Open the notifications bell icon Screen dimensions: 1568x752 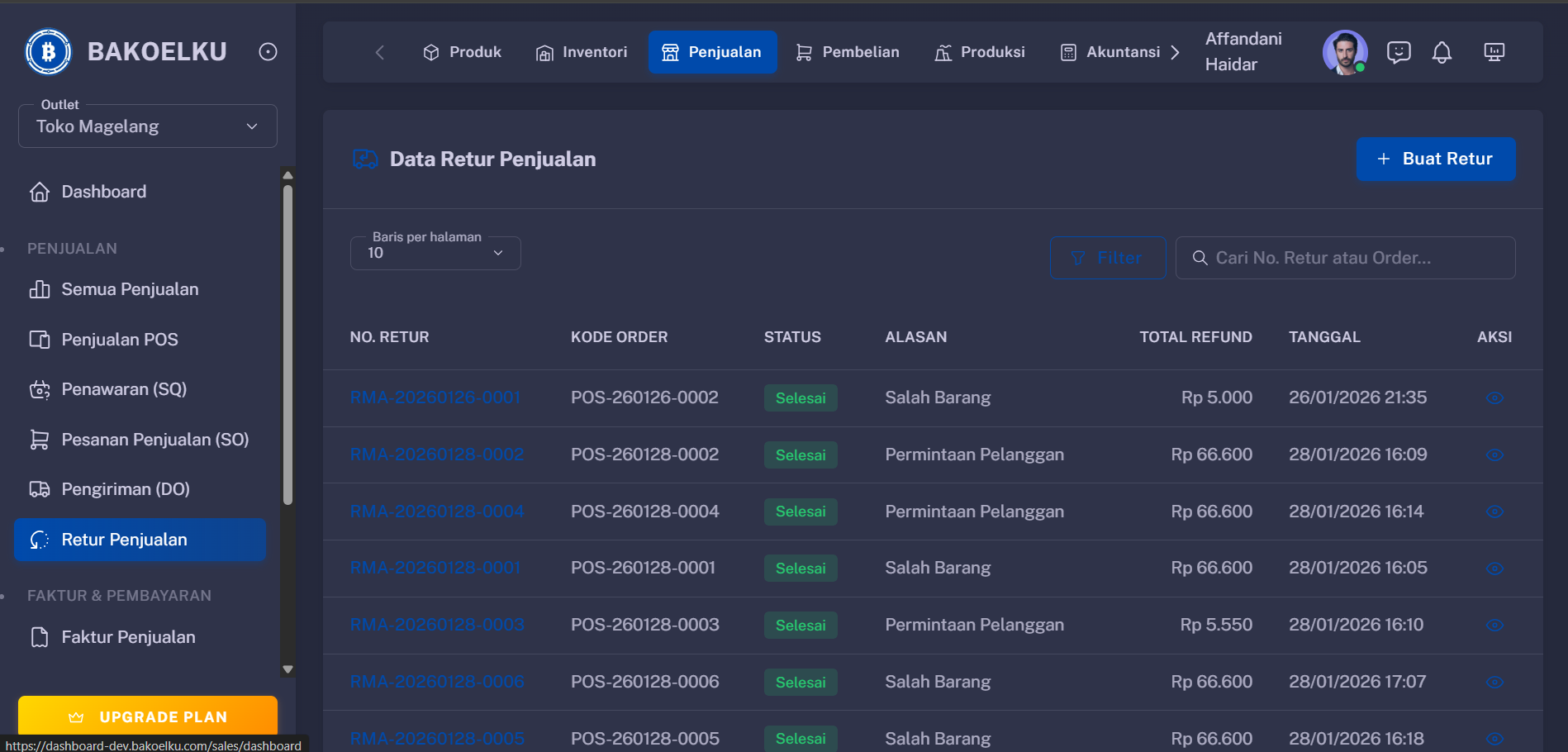click(x=1442, y=52)
